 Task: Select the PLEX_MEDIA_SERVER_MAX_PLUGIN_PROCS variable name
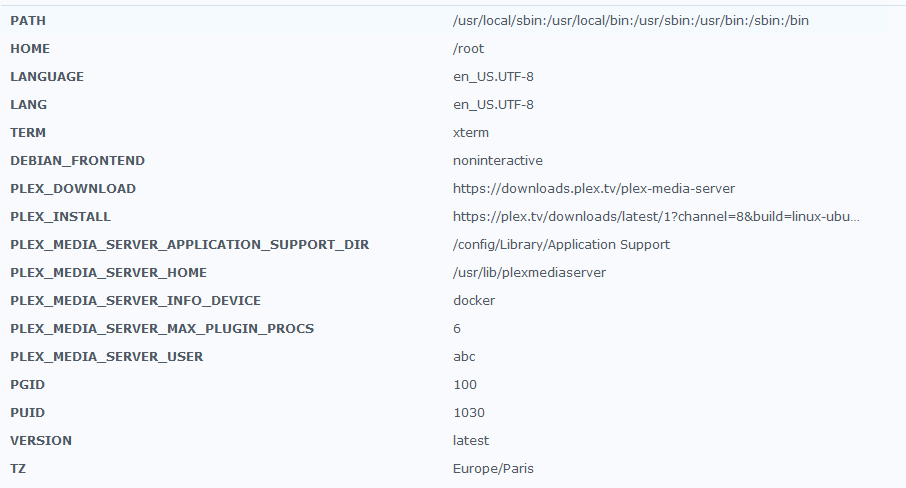tap(162, 329)
